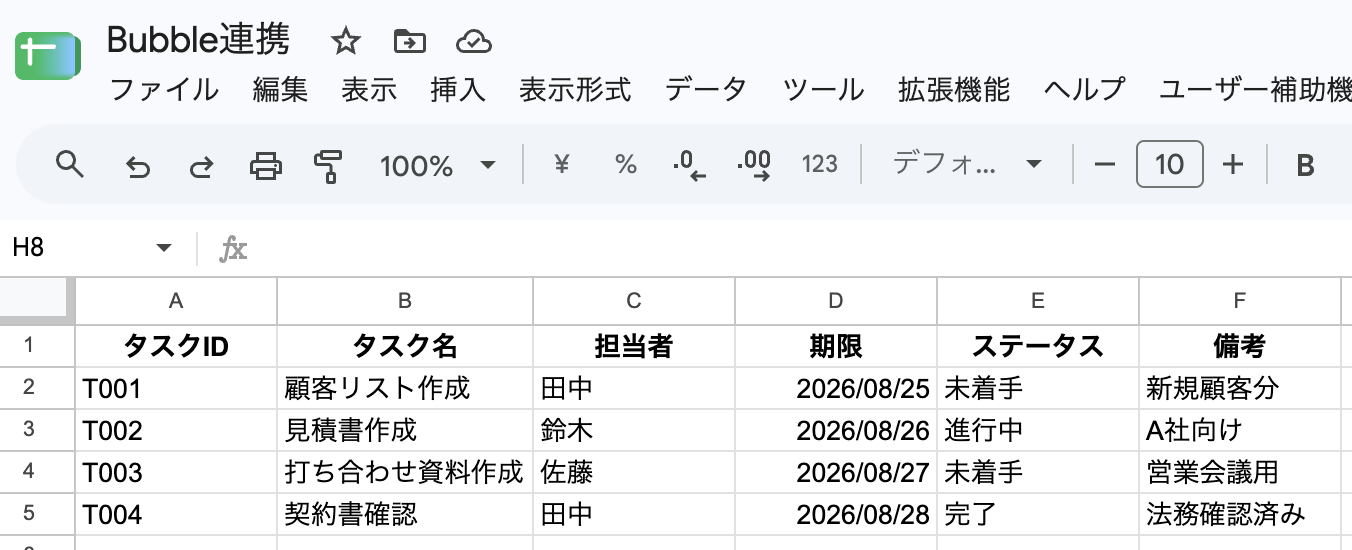Toggle bold formatting with B button
The width and height of the screenshot is (1352, 550).
click(x=1305, y=165)
